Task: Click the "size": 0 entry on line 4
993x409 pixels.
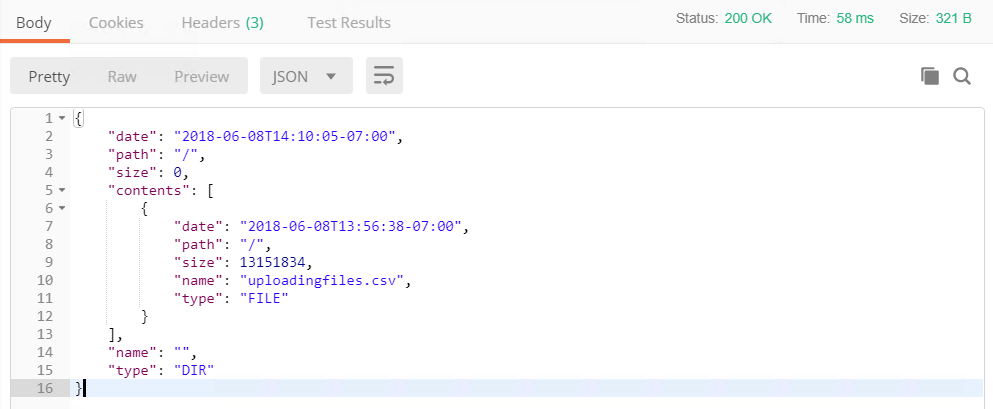Action: (149, 172)
